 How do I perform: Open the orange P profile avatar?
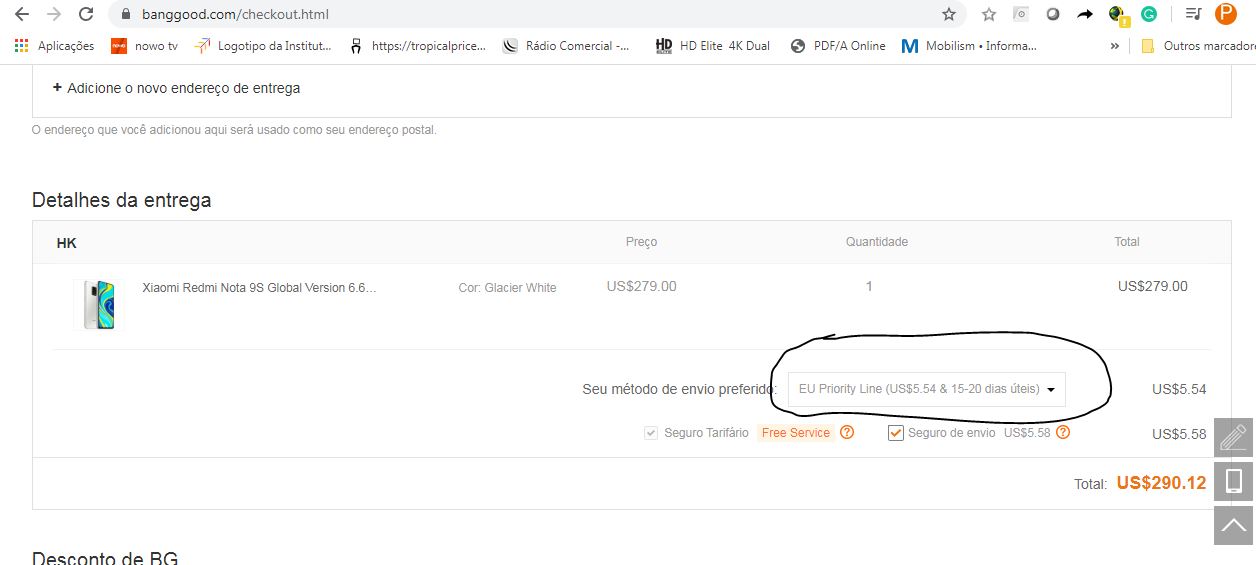point(1225,14)
